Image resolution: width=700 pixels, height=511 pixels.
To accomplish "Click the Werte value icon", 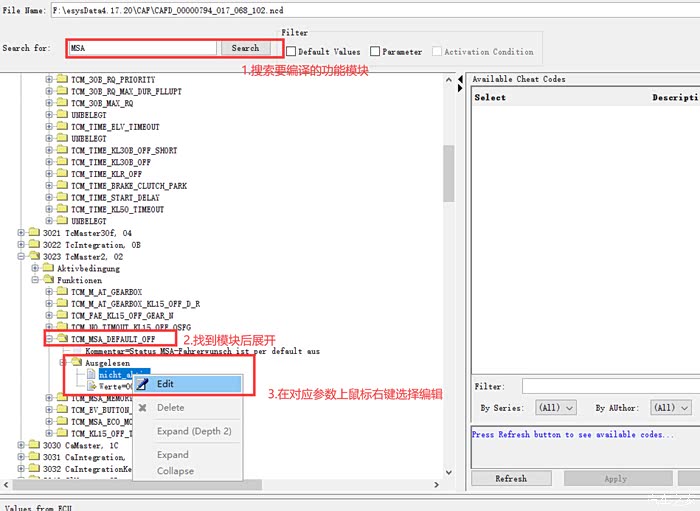I will 92,386.
